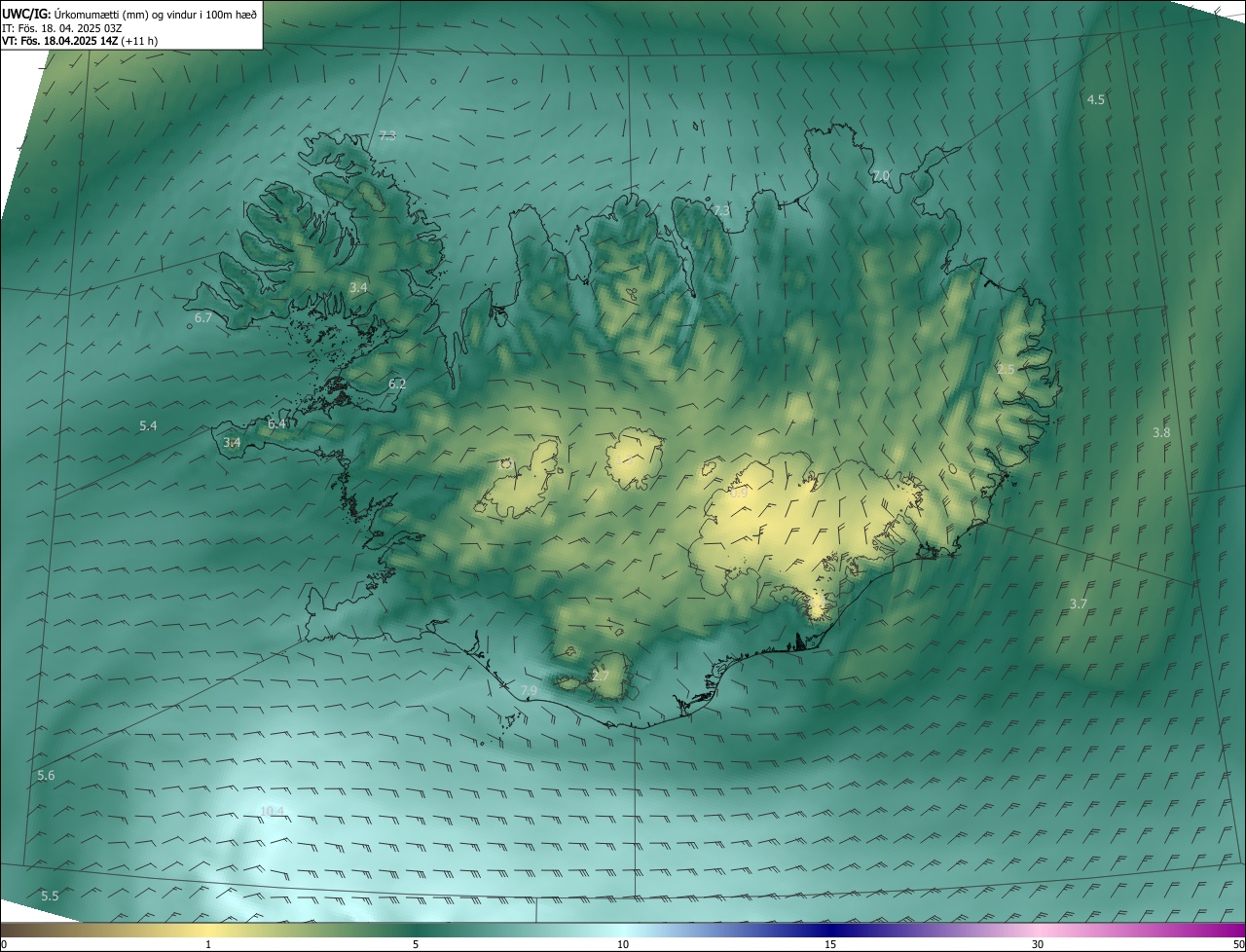Select the 'VT: Fös. 18.04.2025 14Z (+11 h)' line
This screenshot has height=952, width=1246.
pyautogui.click(x=80, y=41)
